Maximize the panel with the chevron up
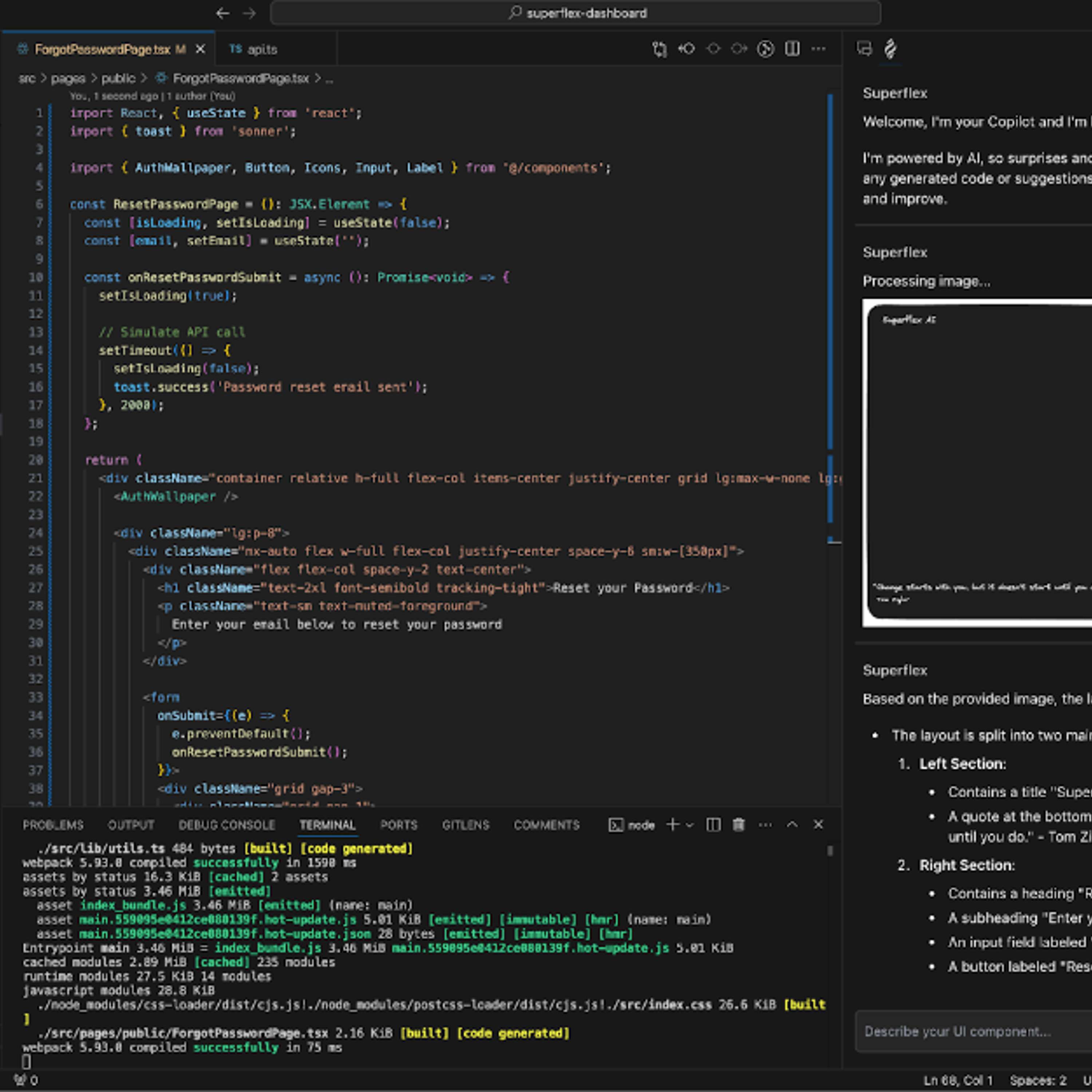1092x1092 pixels. click(792, 825)
